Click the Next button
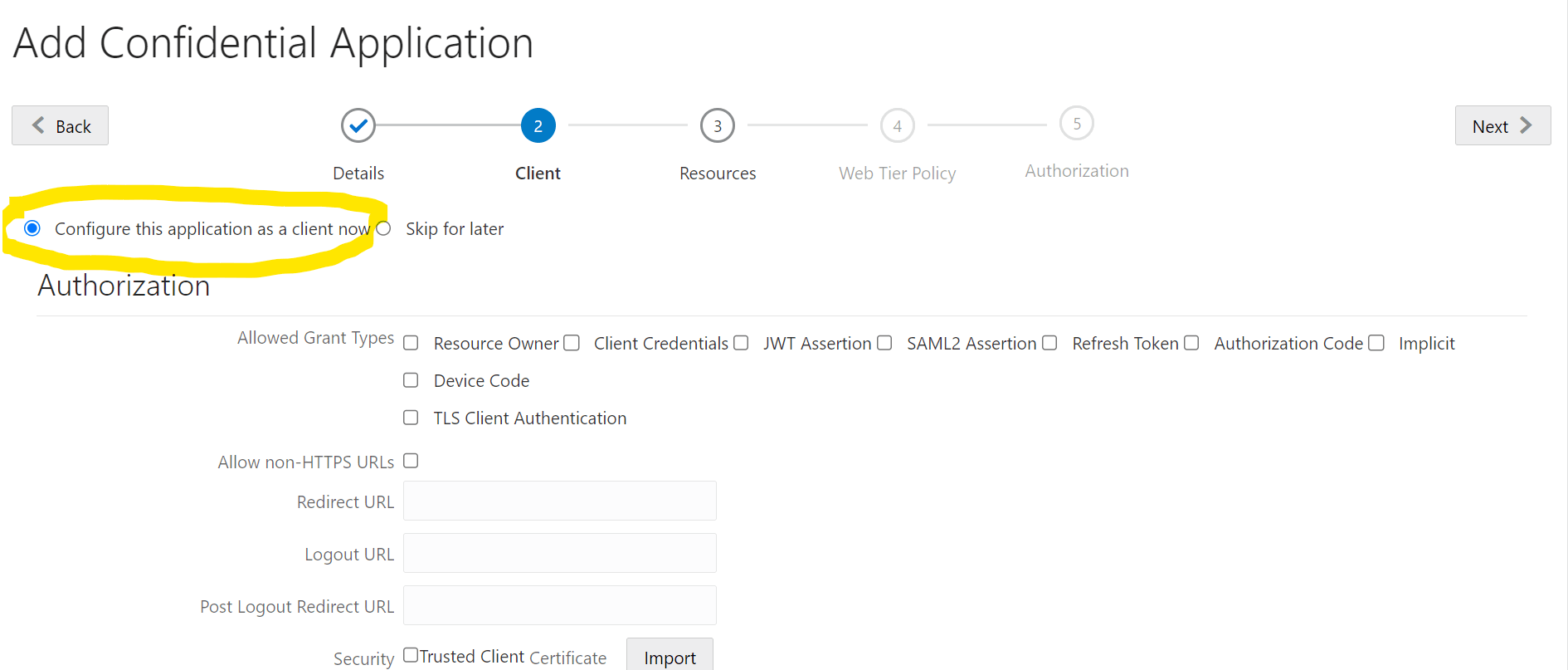The height and width of the screenshot is (670, 1568). (1502, 125)
